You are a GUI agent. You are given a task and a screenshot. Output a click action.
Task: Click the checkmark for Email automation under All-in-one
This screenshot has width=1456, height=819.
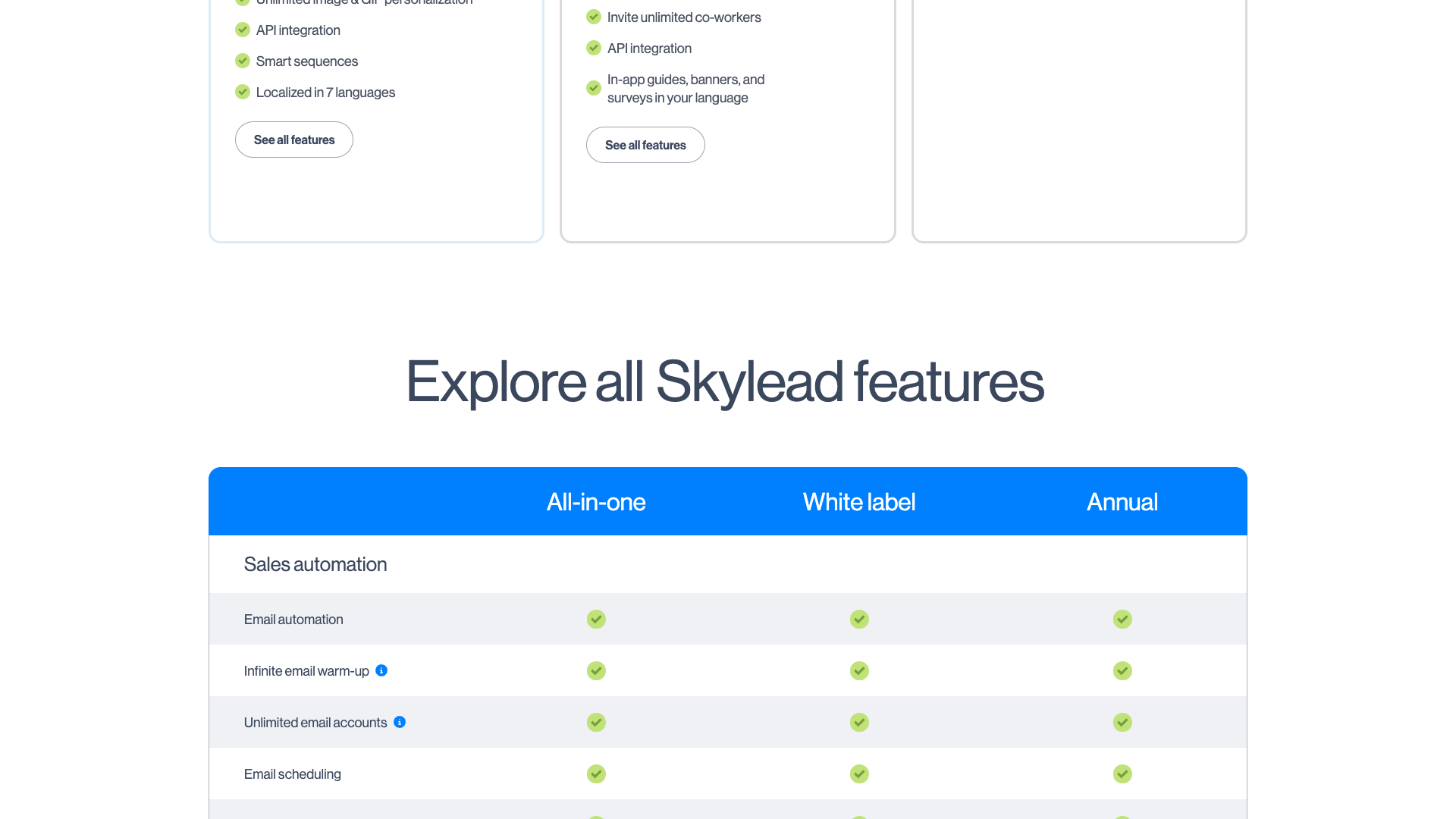596,619
